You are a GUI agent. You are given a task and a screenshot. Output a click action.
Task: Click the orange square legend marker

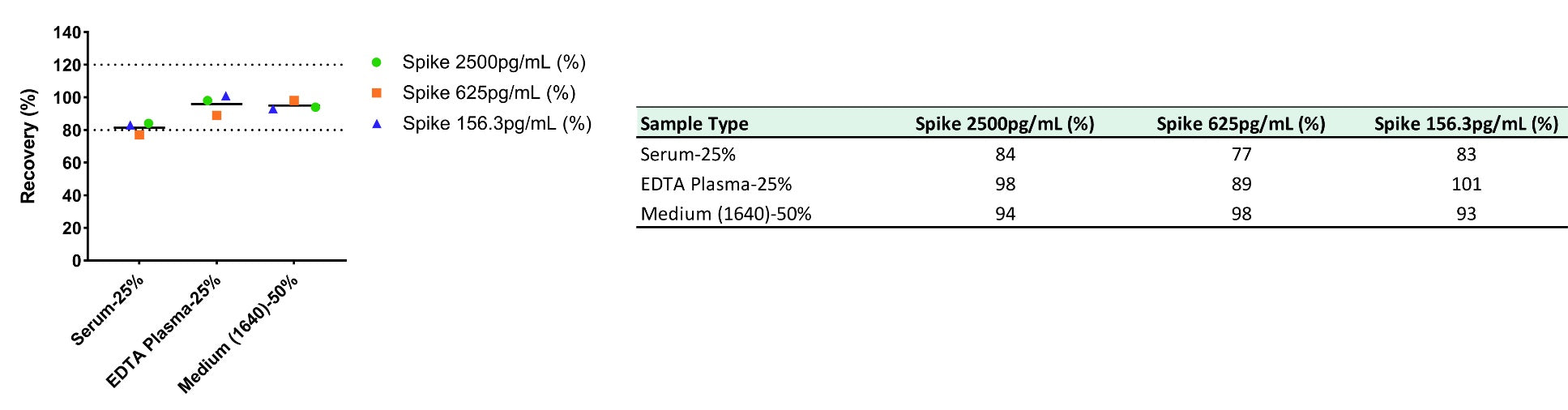[x=376, y=93]
